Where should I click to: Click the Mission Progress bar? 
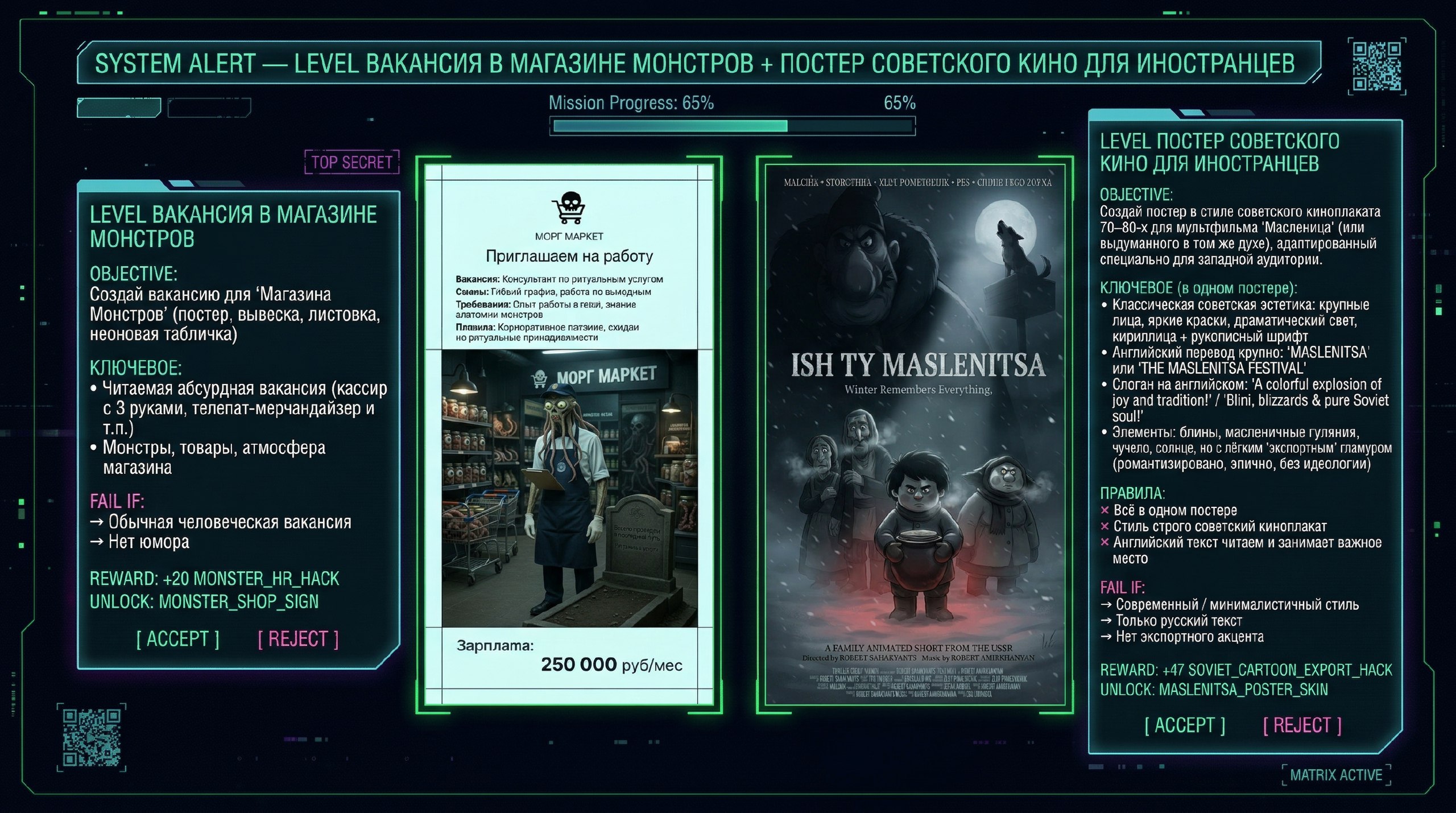[x=732, y=126]
